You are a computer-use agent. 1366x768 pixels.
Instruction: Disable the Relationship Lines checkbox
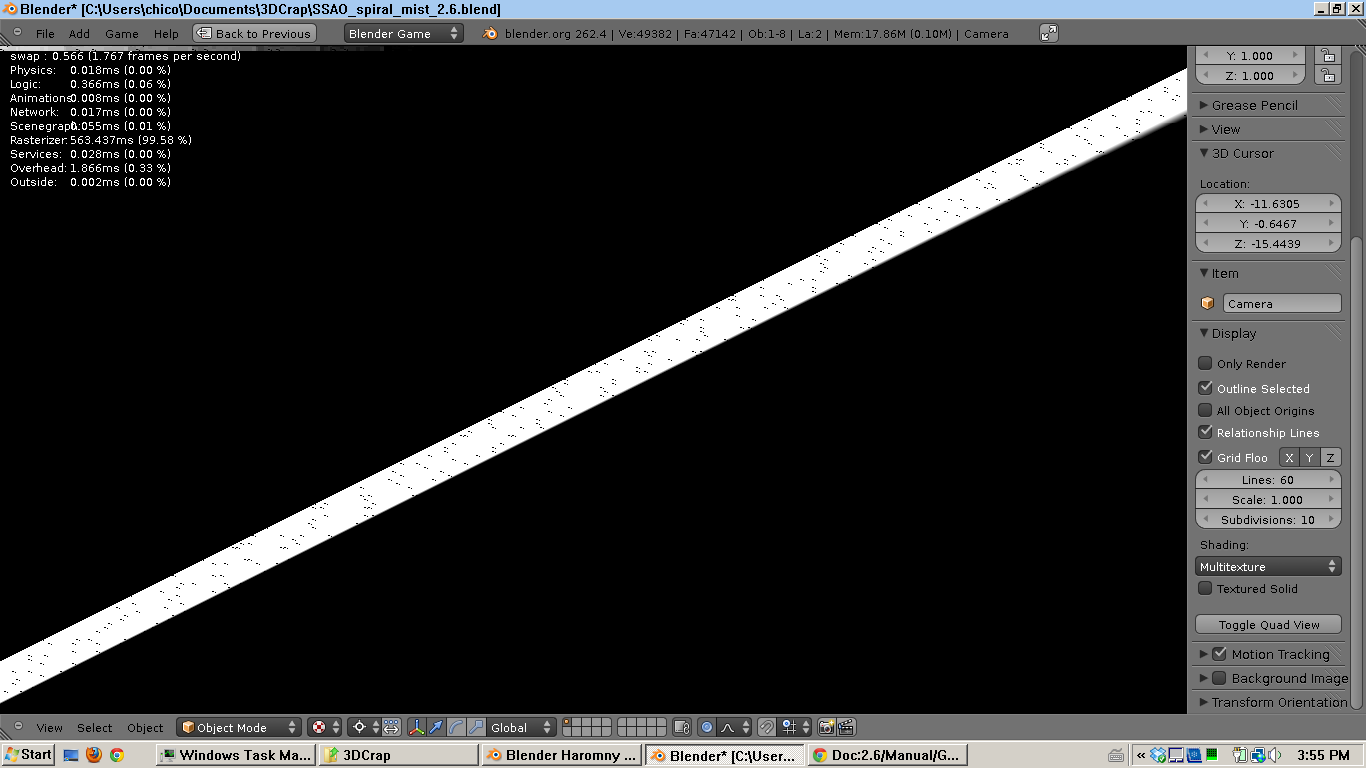[1205, 432]
